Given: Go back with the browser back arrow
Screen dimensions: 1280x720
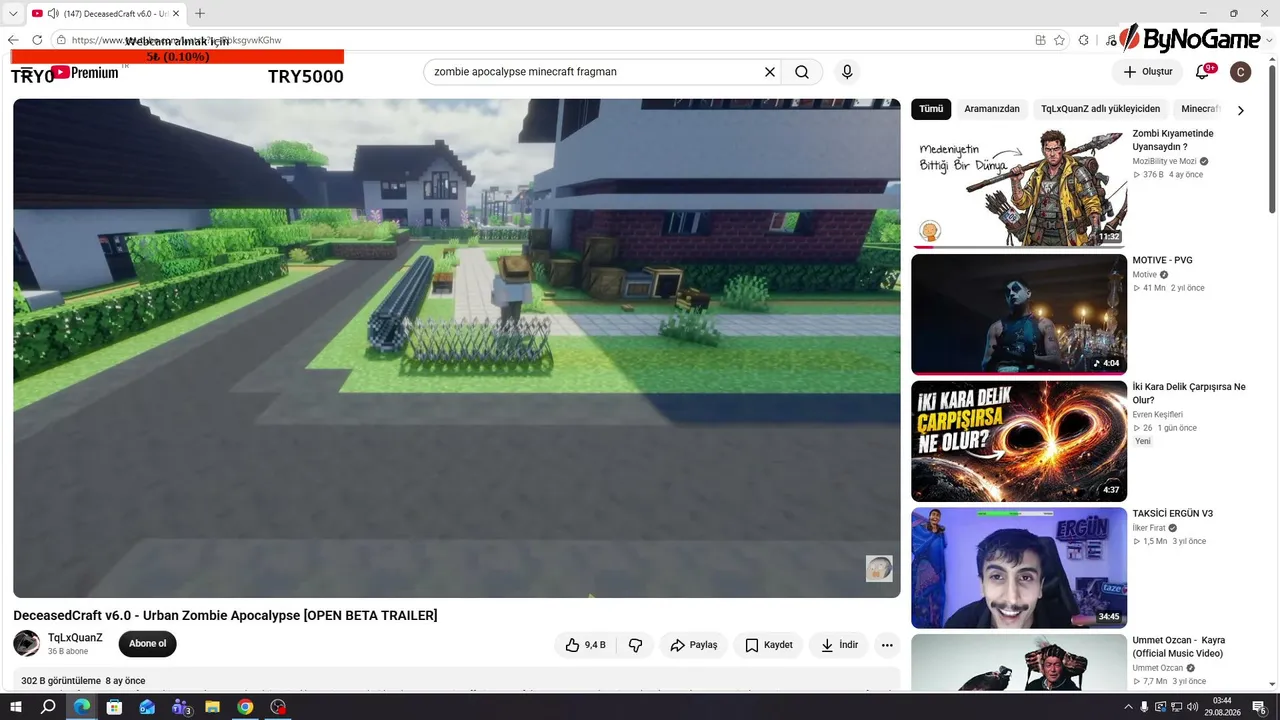Looking at the screenshot, I should pyautogui.click(x=13, y=40).
